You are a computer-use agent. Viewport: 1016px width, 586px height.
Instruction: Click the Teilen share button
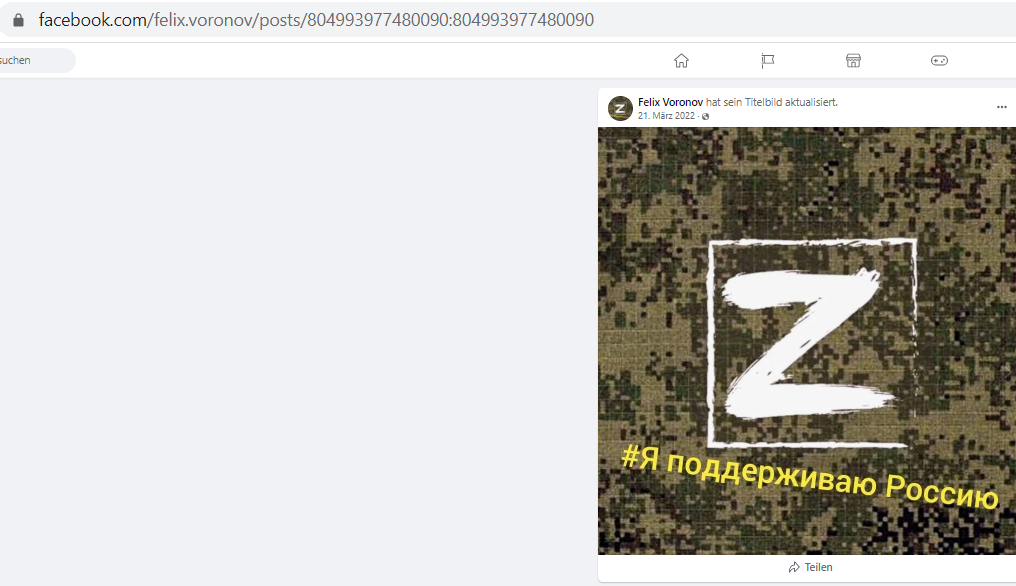pyautogui.click(x=811, y=567)
